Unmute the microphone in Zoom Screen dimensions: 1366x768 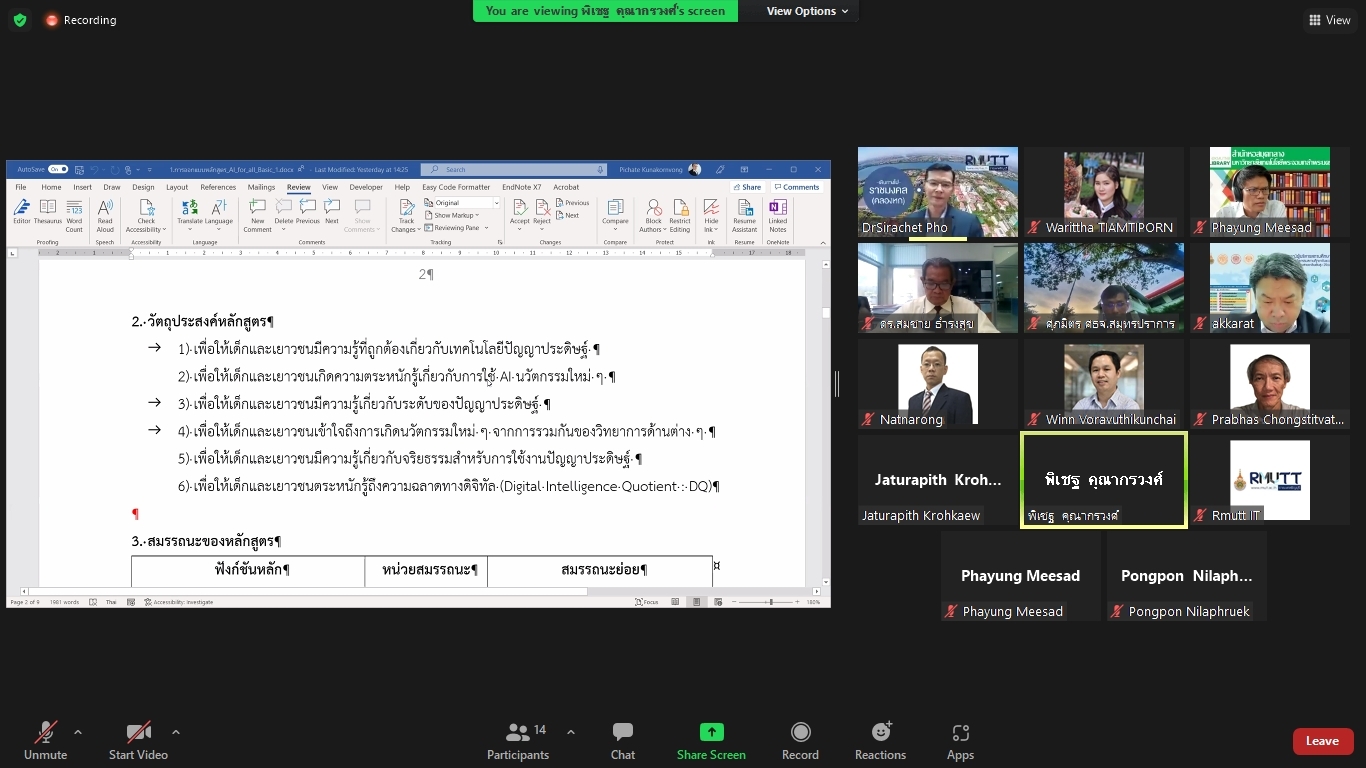pos(46,741)
